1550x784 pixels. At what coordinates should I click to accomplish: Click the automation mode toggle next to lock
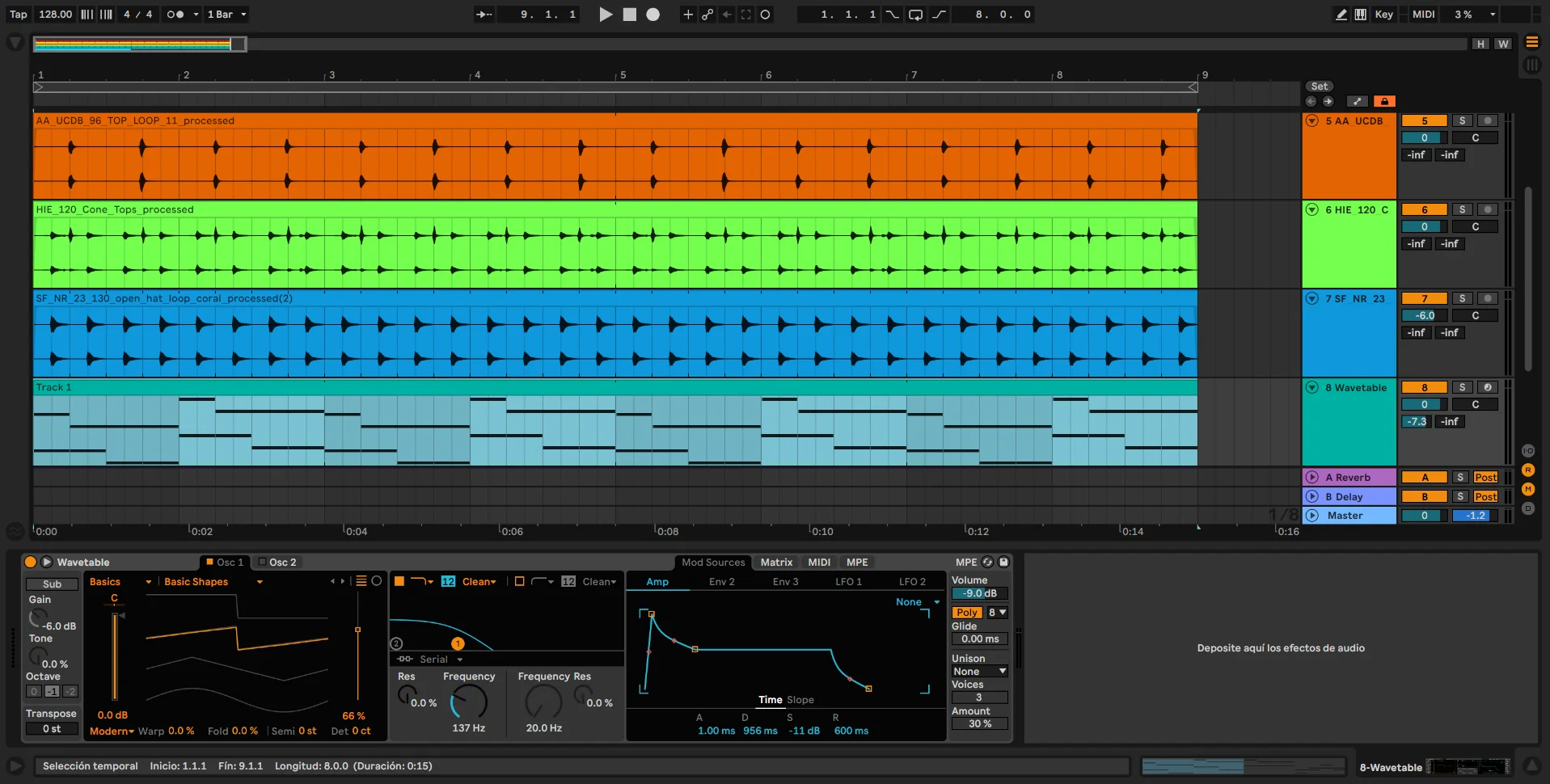(x=1357, y=101)
